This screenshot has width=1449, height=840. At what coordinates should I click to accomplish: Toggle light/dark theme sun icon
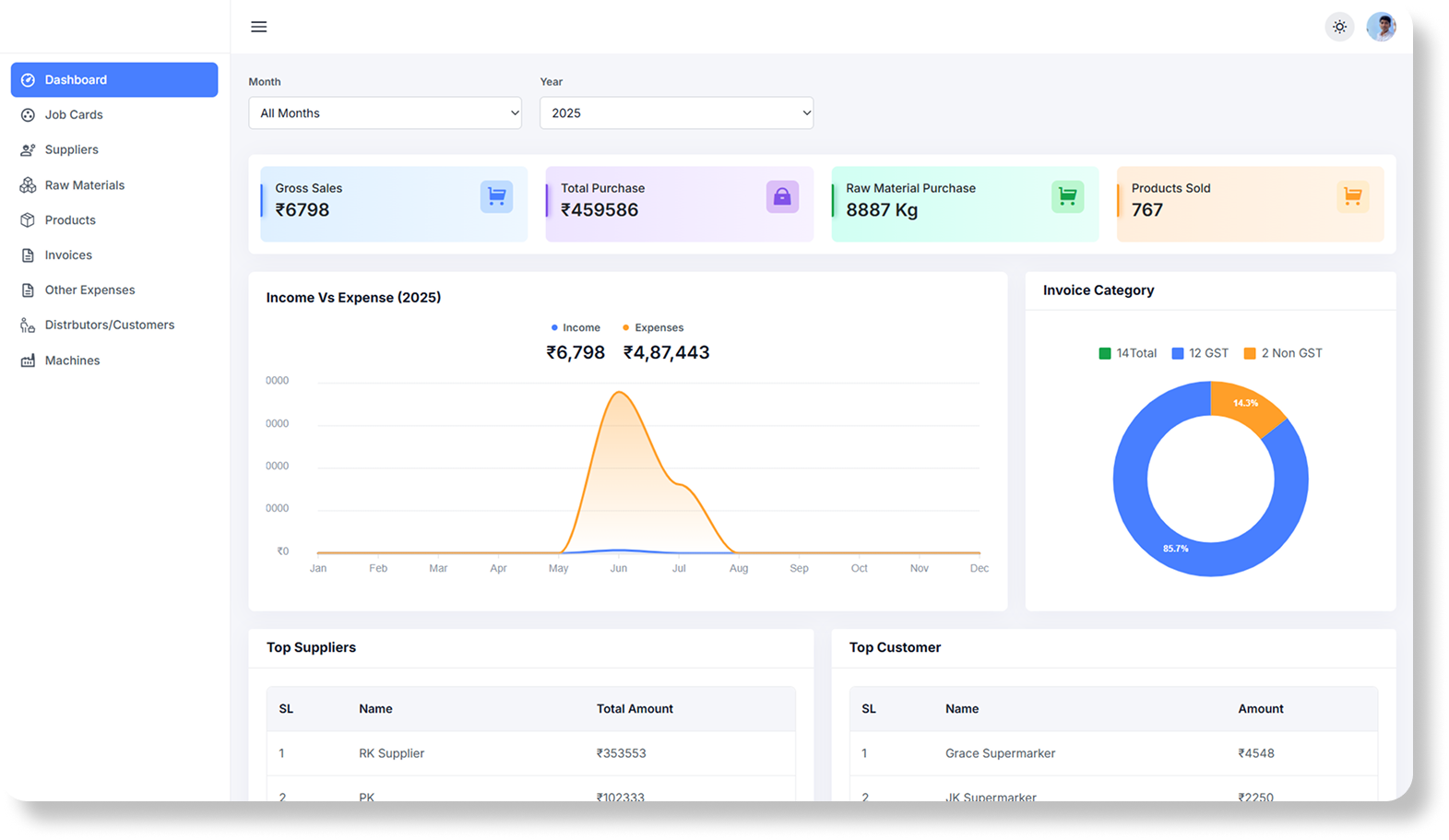[x=1339, y=27]
